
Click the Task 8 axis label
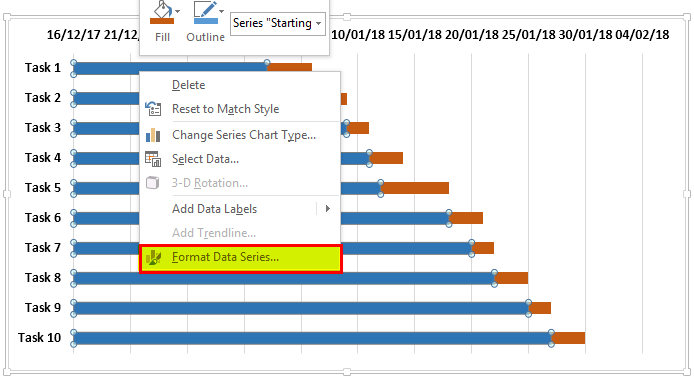point(42,278)
